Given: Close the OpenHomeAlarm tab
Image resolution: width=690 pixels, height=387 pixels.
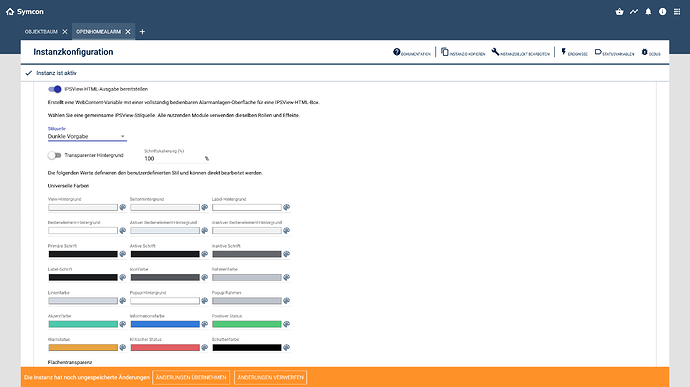Looking at the screenshot, I should click(x=128, y=32).
